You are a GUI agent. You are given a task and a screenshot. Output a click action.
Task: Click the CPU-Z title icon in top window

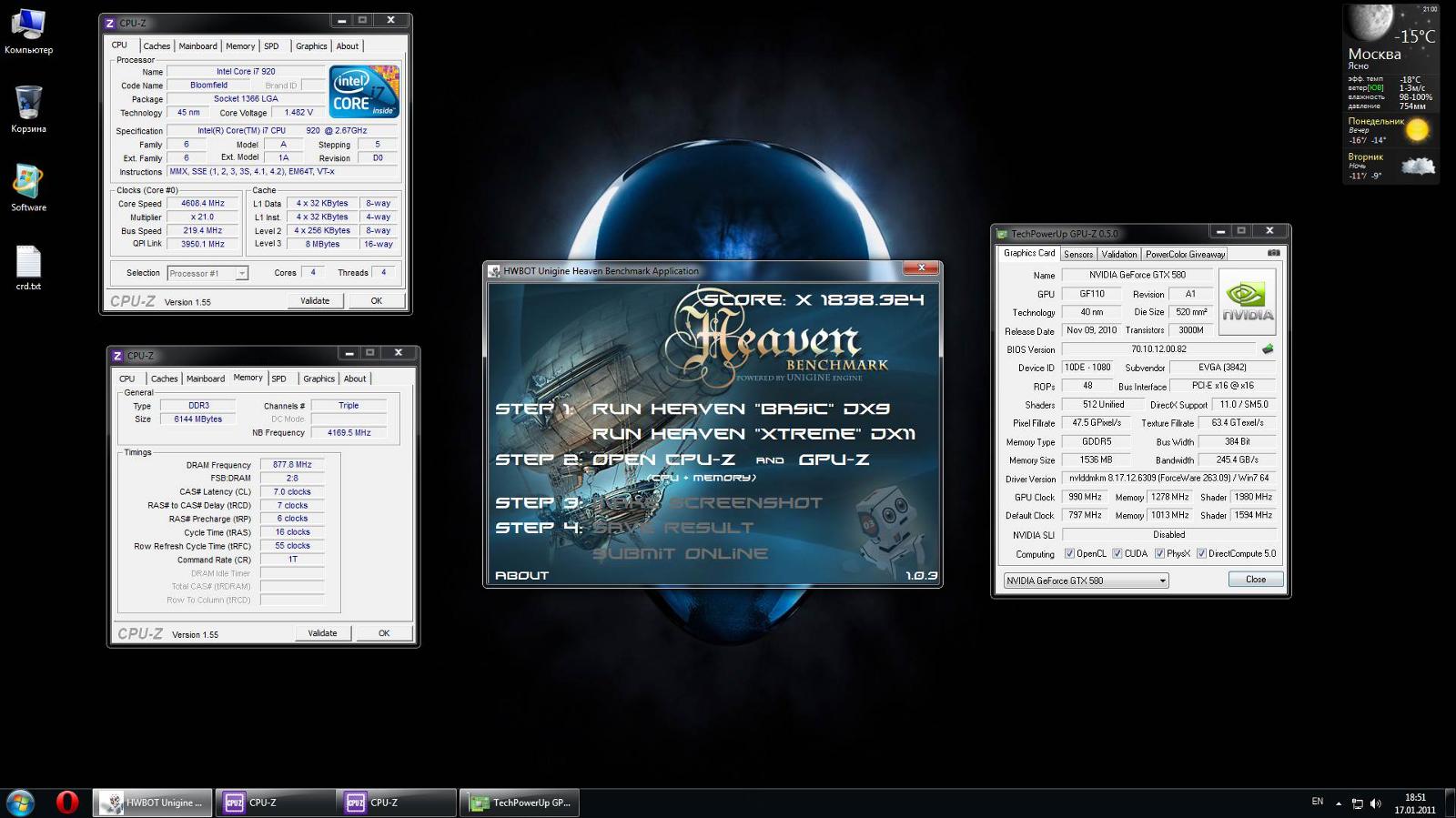110,23
